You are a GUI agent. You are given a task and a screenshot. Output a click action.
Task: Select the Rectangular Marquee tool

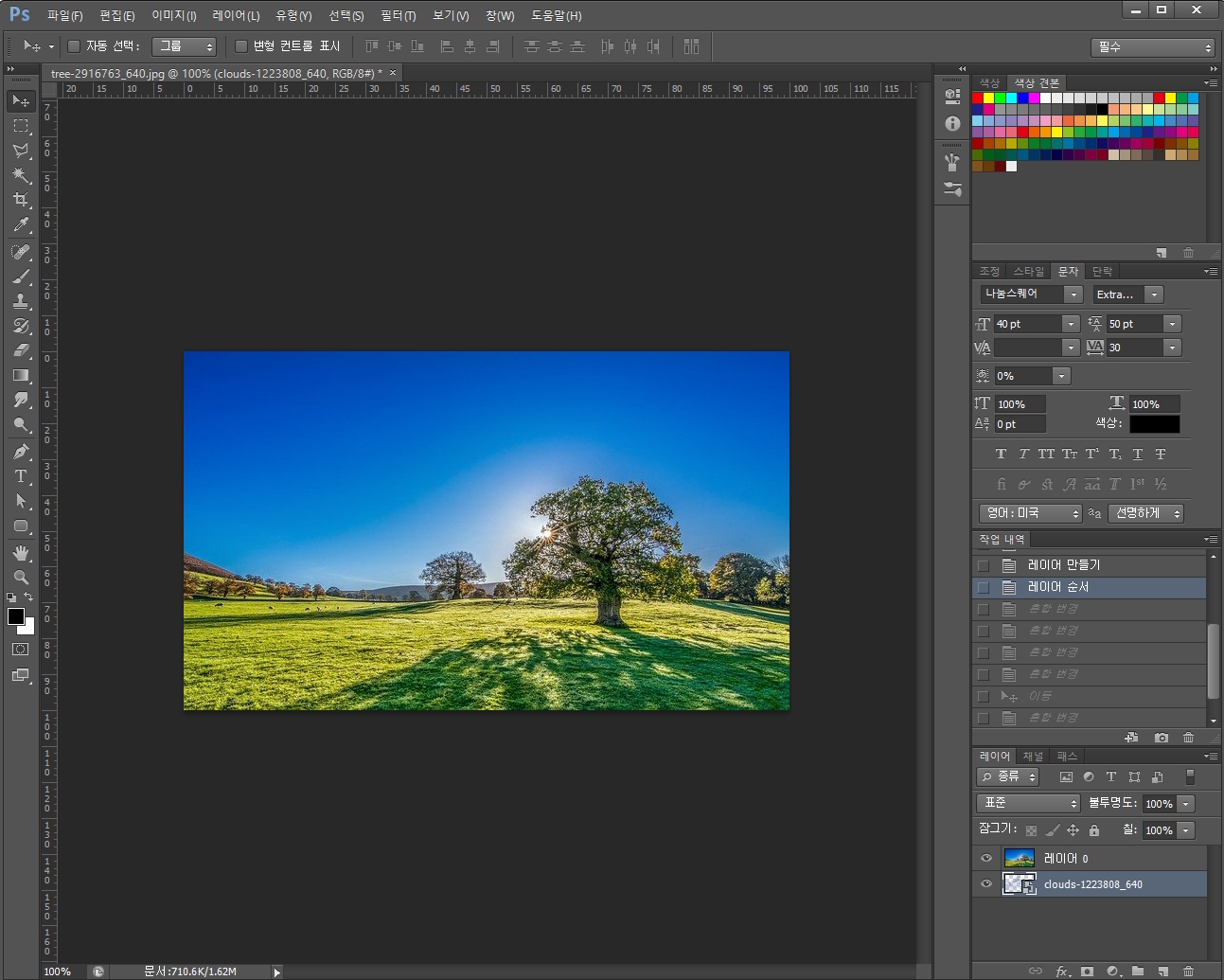[21, 125]
